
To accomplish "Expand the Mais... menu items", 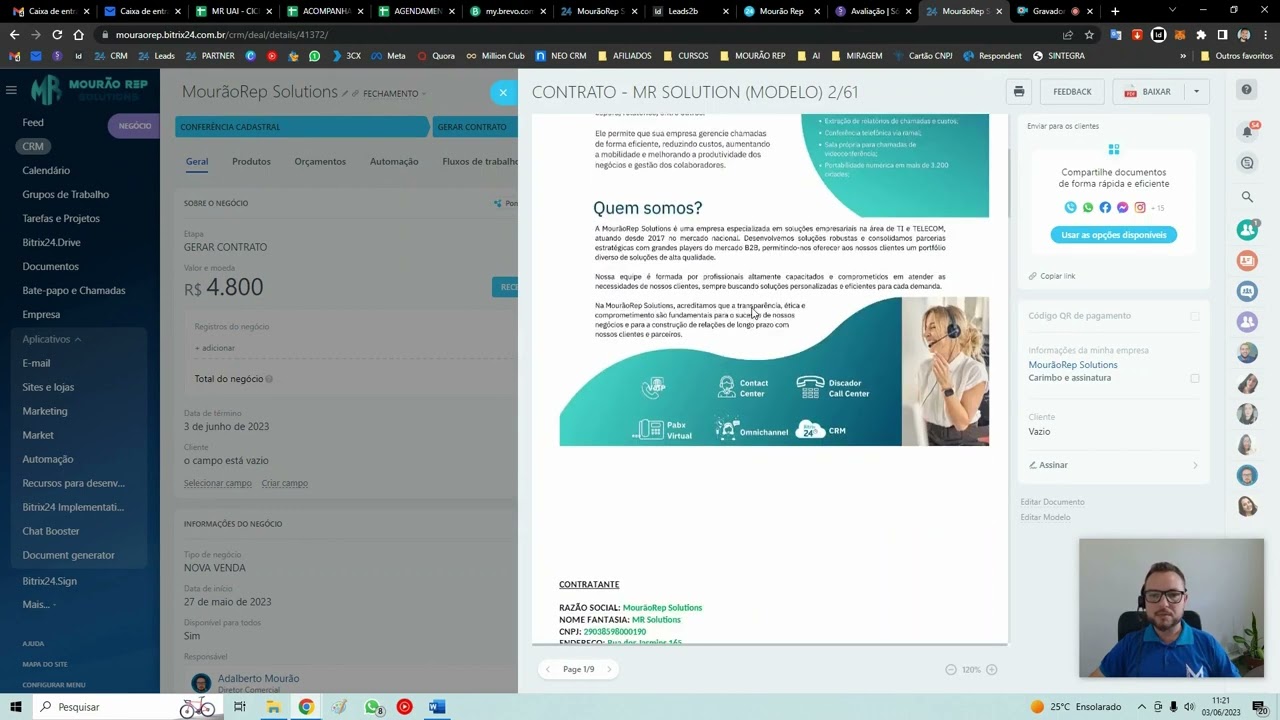I will click(38, 604).
